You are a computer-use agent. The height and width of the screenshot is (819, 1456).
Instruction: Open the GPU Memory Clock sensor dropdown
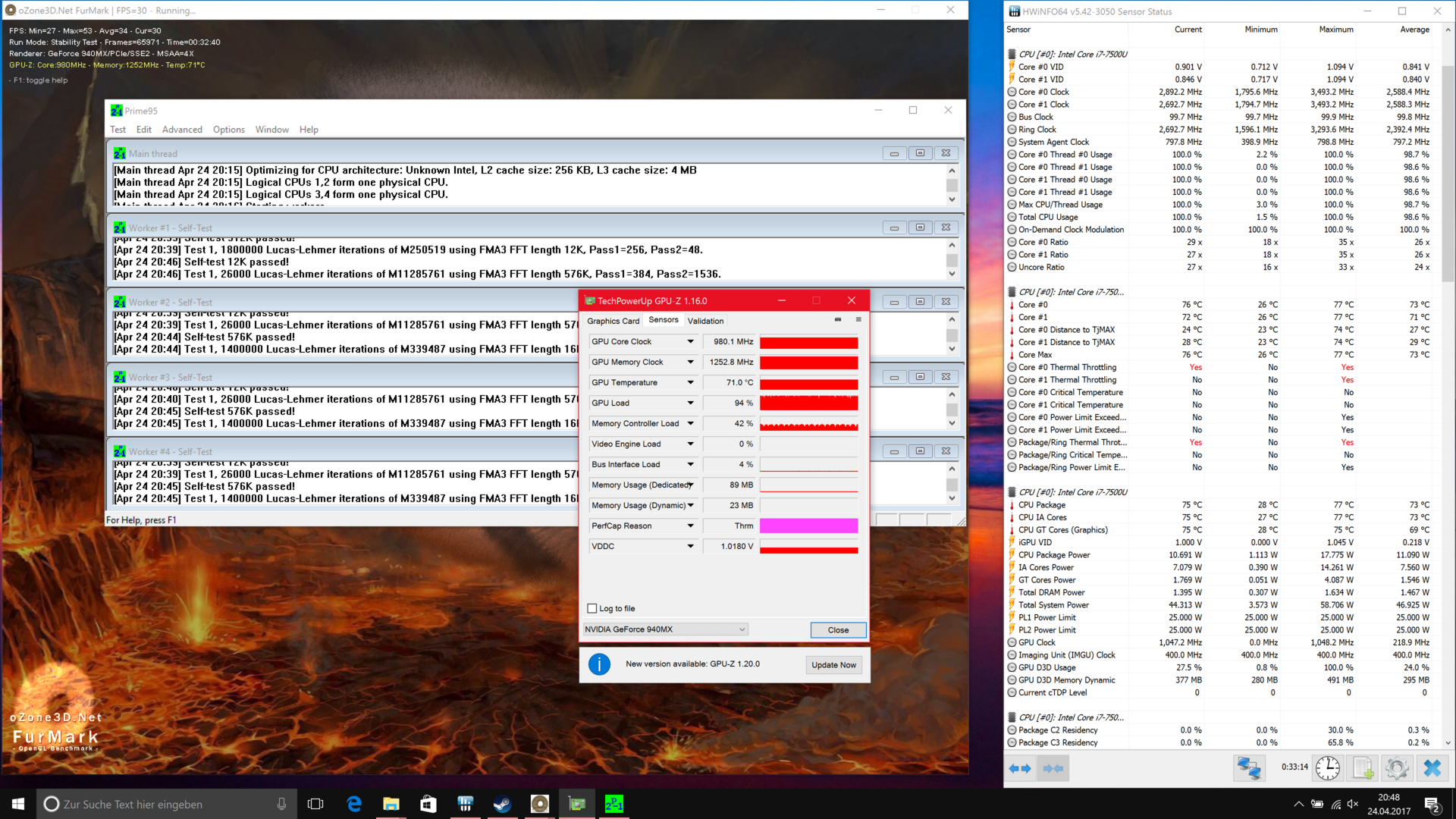690,362
